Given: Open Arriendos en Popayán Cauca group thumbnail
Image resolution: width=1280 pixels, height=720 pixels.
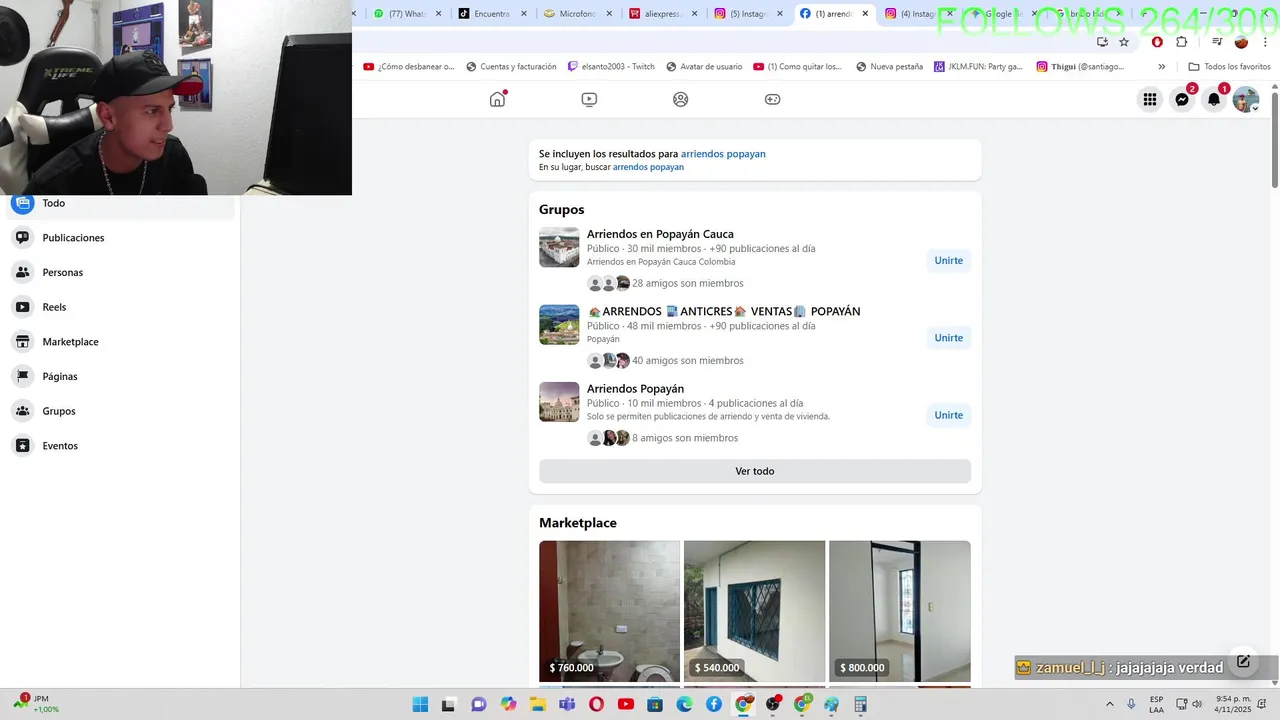Looking at the screenshot, I should coord(559,247).
